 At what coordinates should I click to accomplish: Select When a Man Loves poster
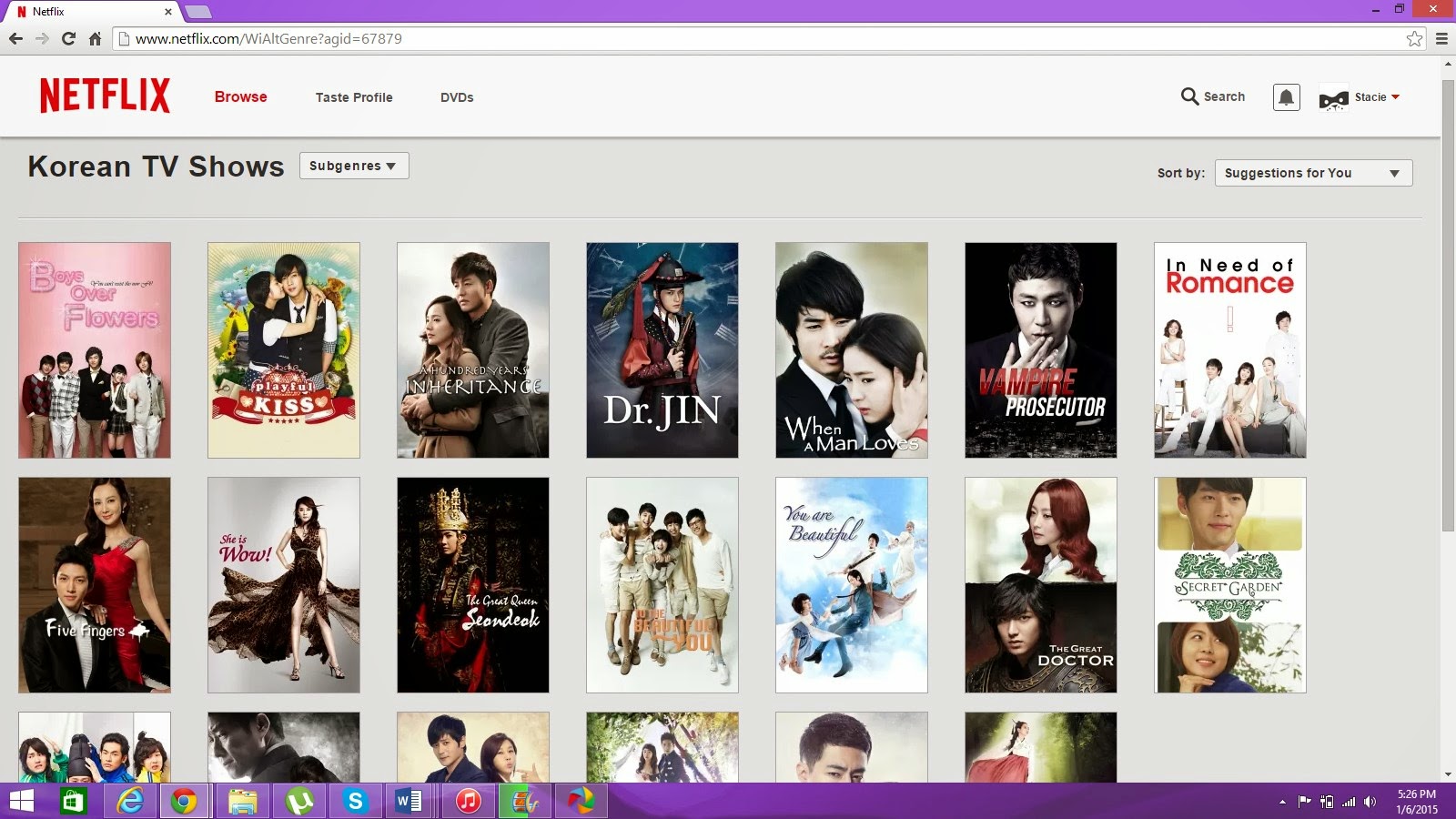point(852,350)
